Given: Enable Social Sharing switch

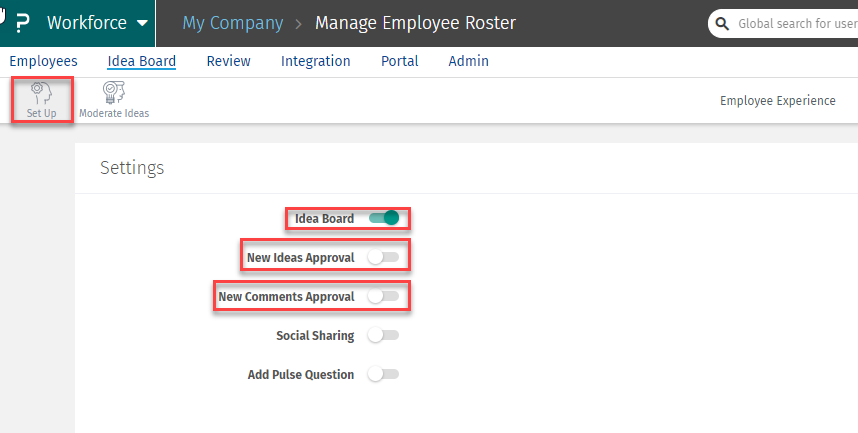Looking at the screenshot, I should pos(383,335).
